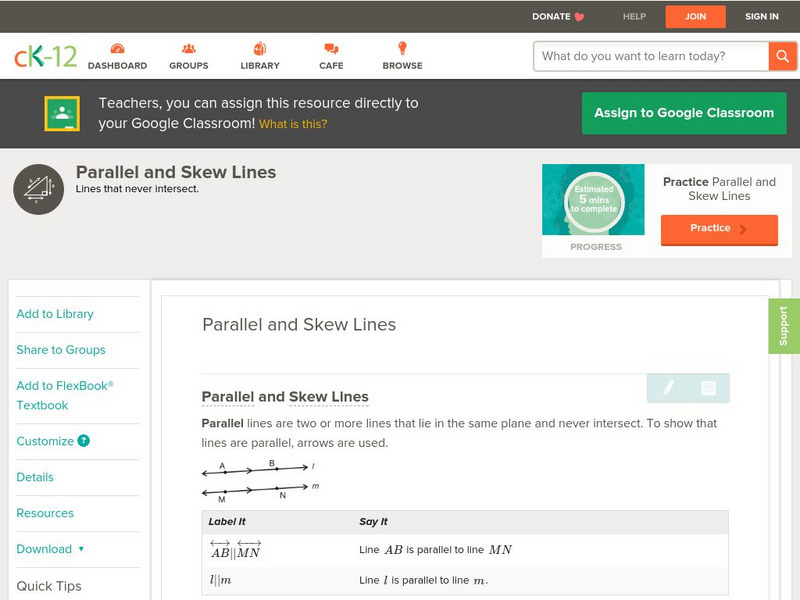Select the highlighter pencil tool

click(668, 388)
